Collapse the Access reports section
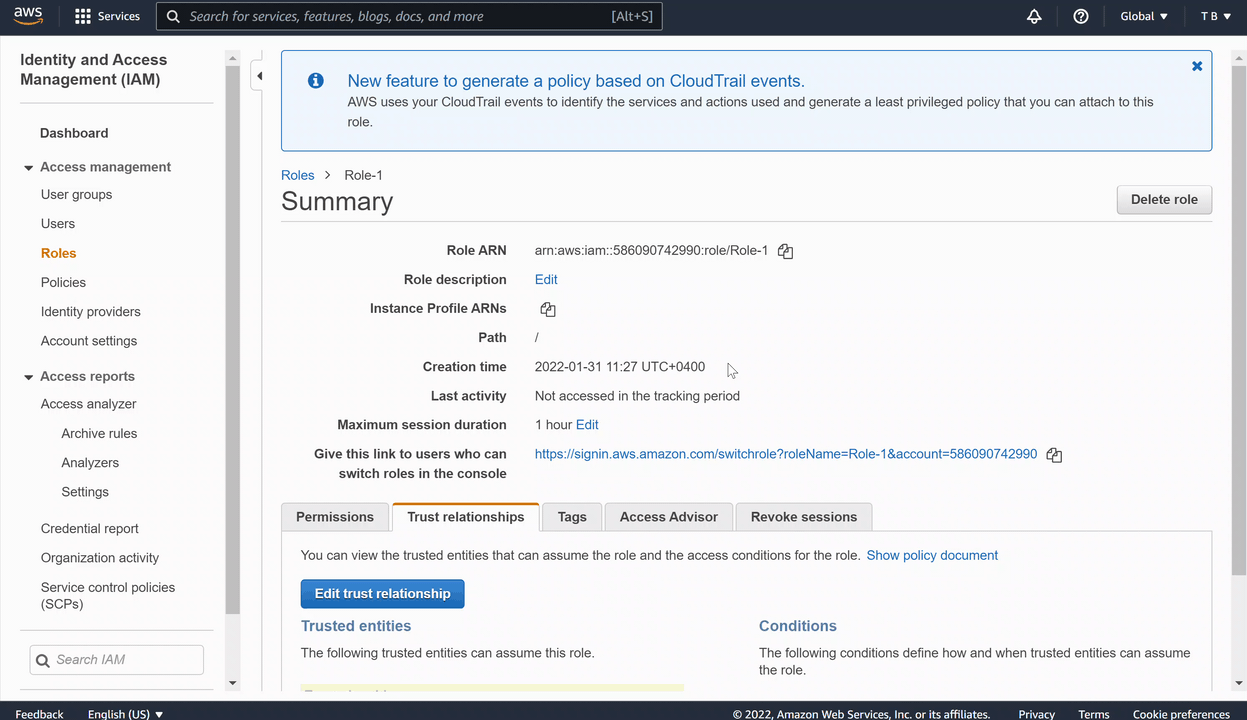The width and height of the screenshot is (1247, 720). pos(29,377)
